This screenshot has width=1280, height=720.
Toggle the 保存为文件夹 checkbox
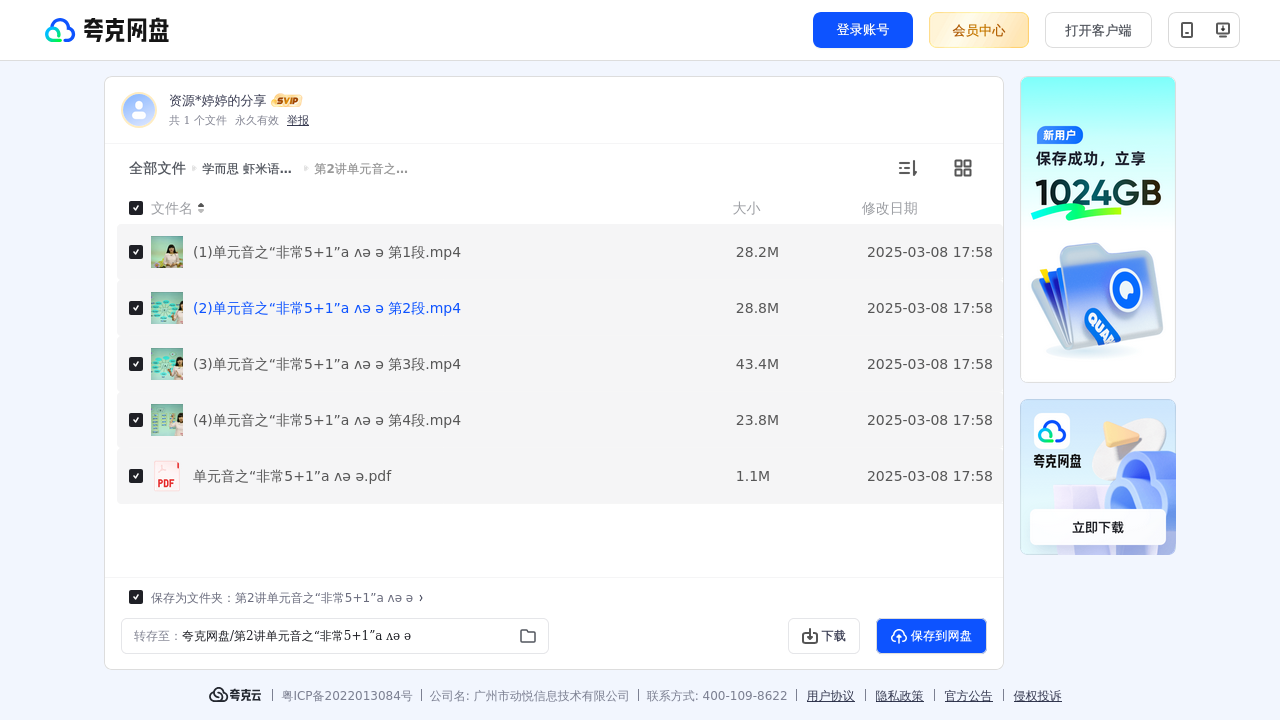(136, 597)
